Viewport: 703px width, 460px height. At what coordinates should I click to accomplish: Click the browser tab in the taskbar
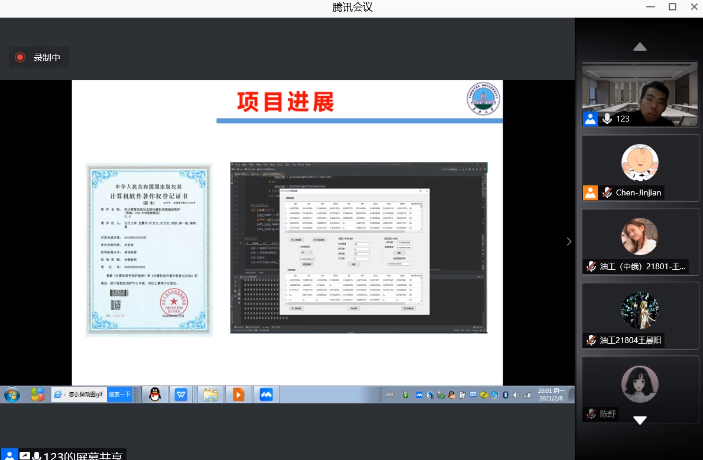78,395
